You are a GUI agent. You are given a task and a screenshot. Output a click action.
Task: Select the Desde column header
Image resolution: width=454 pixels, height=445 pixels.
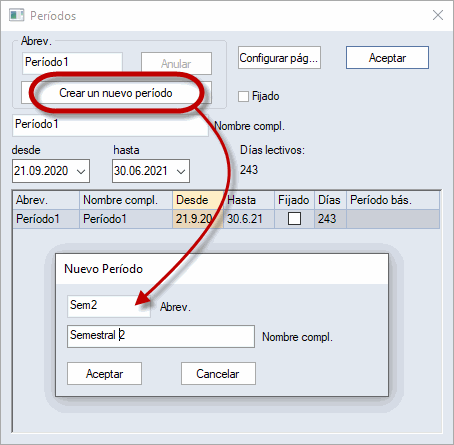click(x=198, y=200)
